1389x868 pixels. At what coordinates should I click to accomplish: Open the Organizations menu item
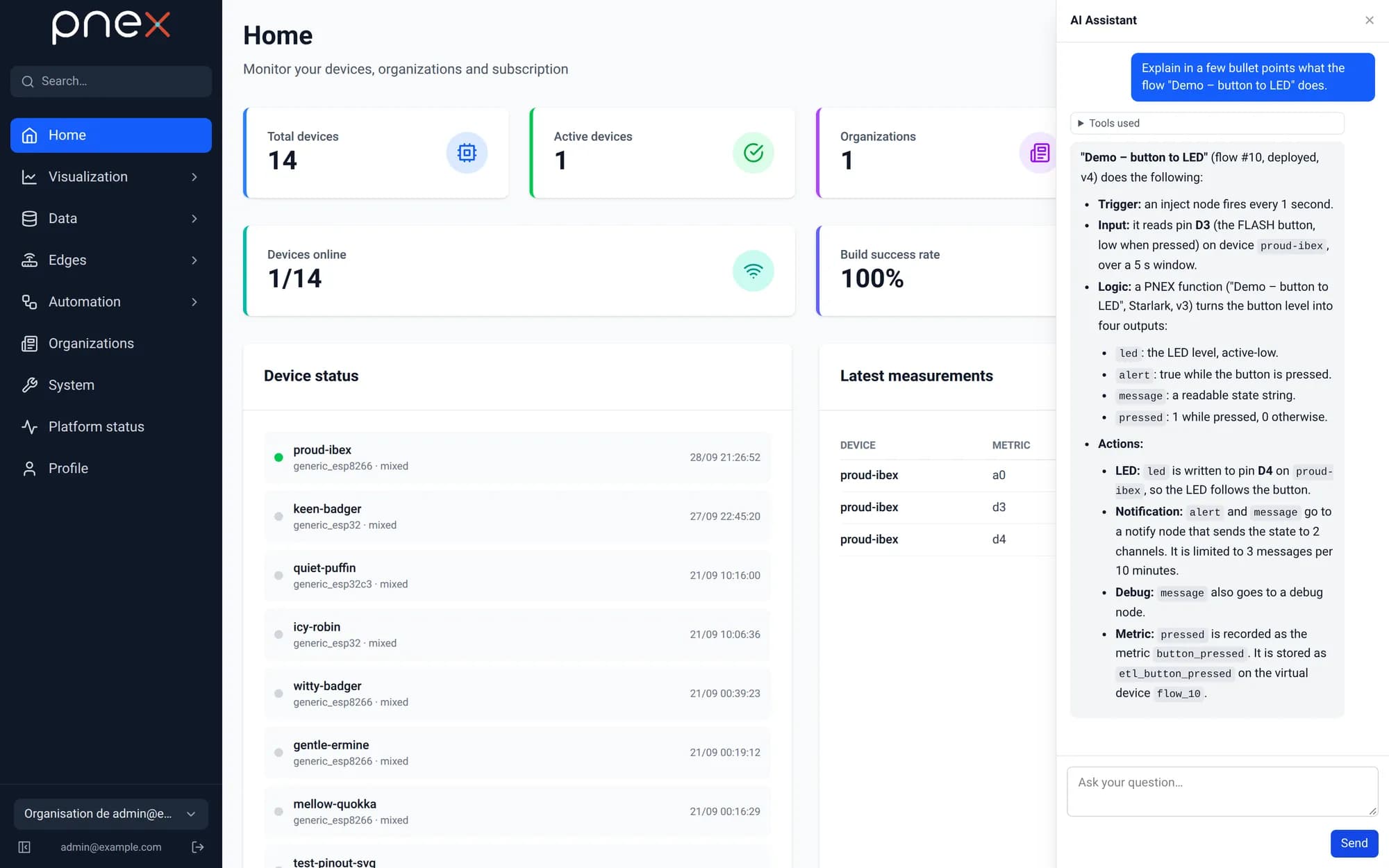111,344
